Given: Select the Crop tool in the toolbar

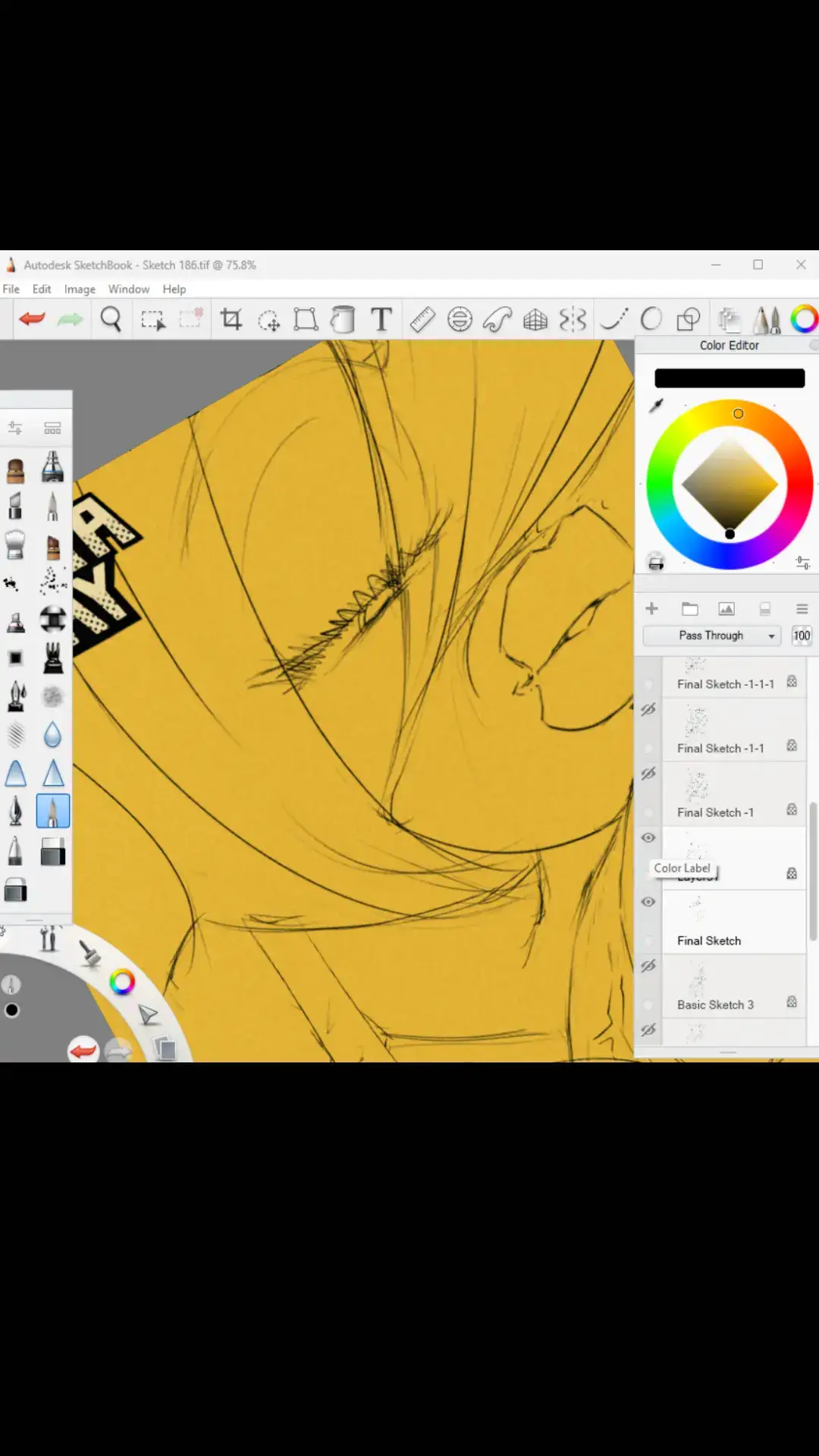Looking at the screenshot, I should pyautogui.click(x=231, y=319).
